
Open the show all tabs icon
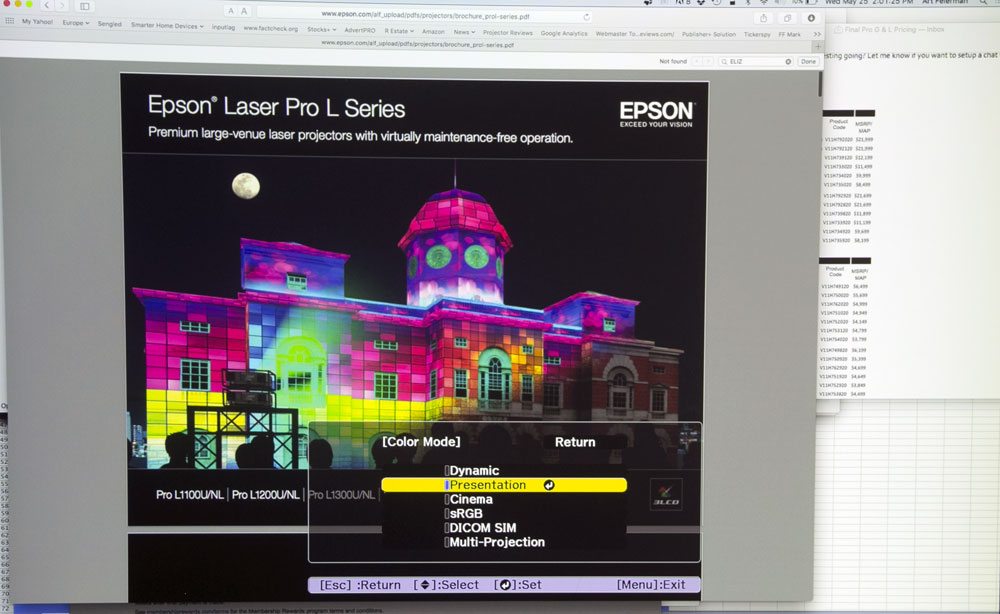coord(787,17)
